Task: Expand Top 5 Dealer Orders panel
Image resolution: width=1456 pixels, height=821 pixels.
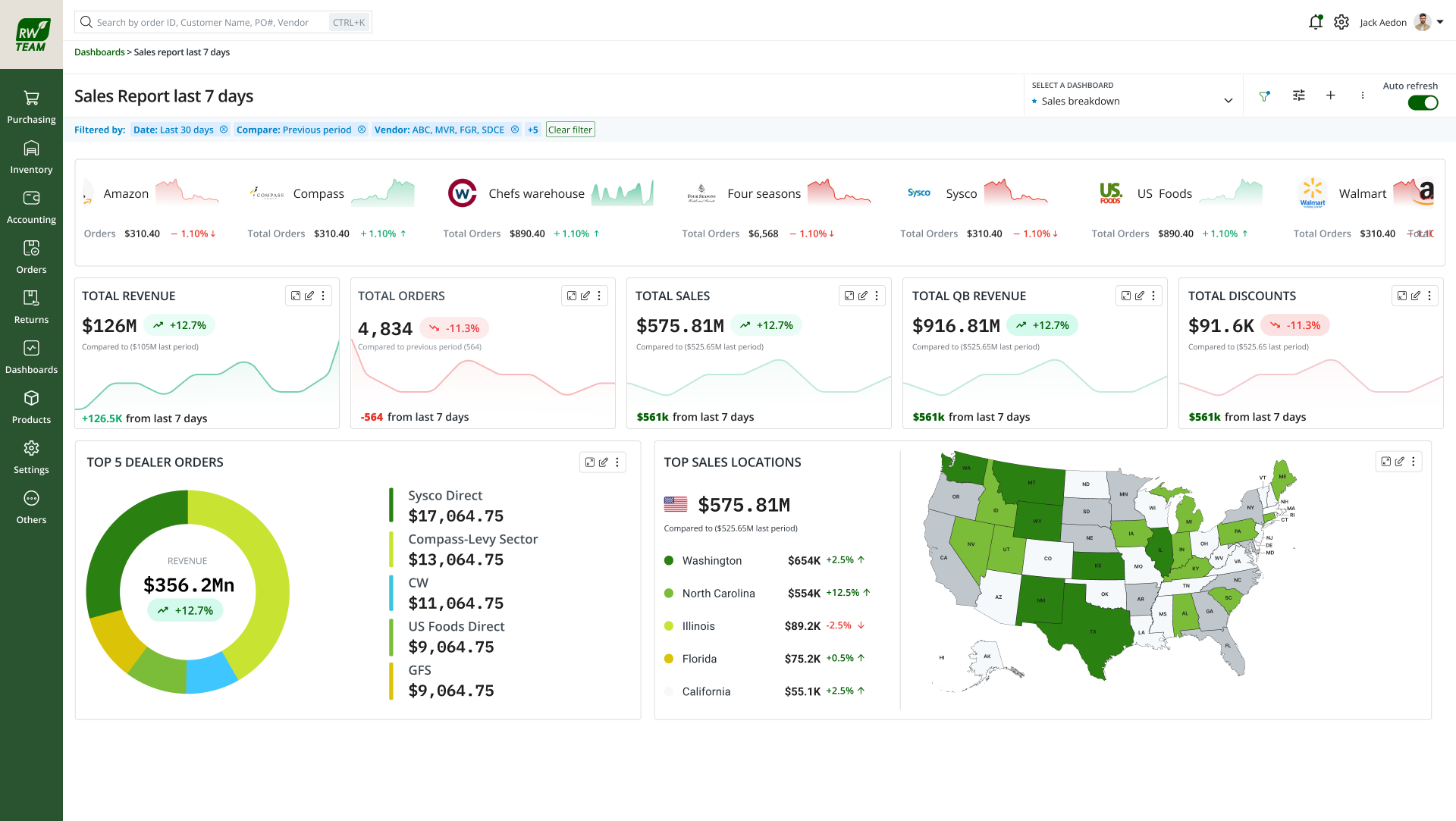Action: click(590, 462)
